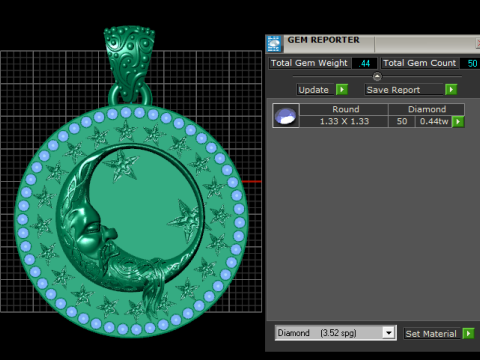Close the Gem Reporter panel
480x360 pixels.
(478, 43)
